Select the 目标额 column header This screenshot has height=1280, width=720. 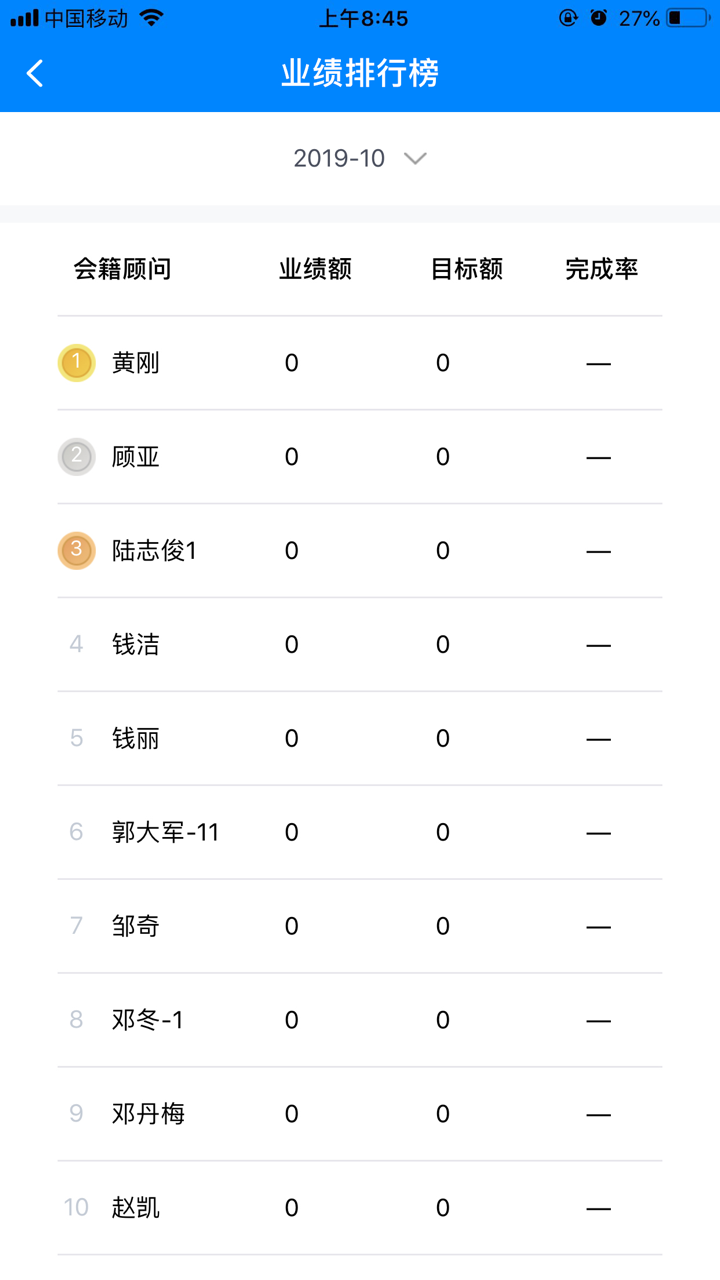pyautogui.click(x=467, y=269)
